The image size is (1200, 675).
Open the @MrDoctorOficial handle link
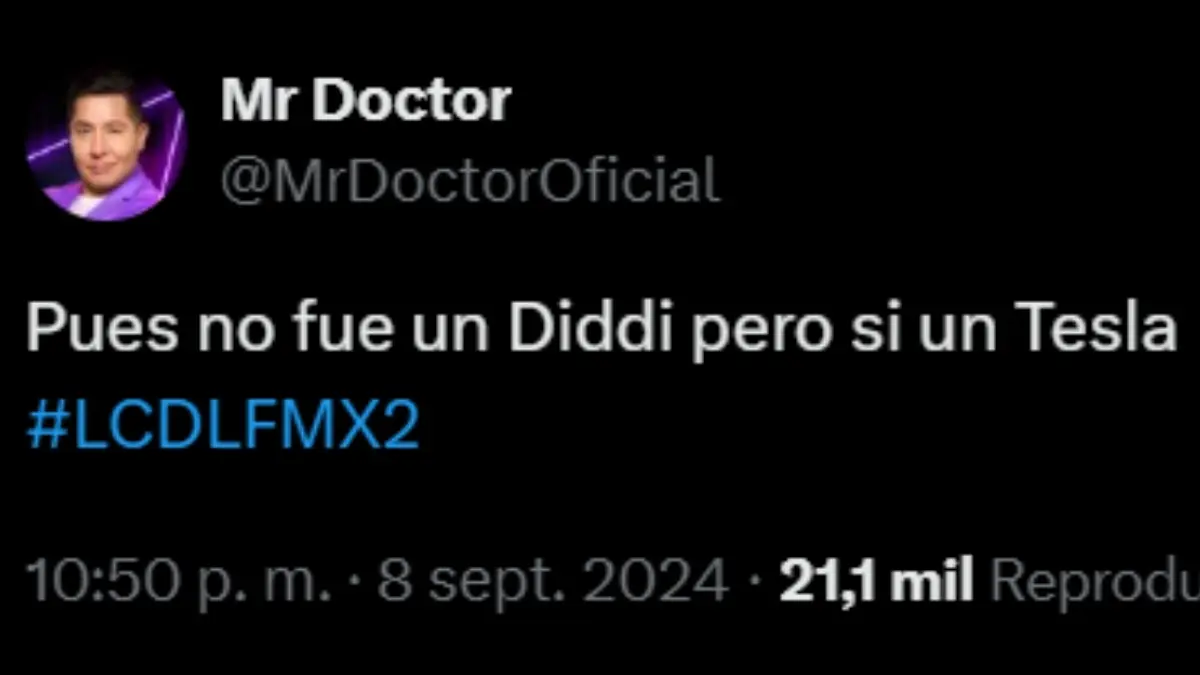click(470, 181)
